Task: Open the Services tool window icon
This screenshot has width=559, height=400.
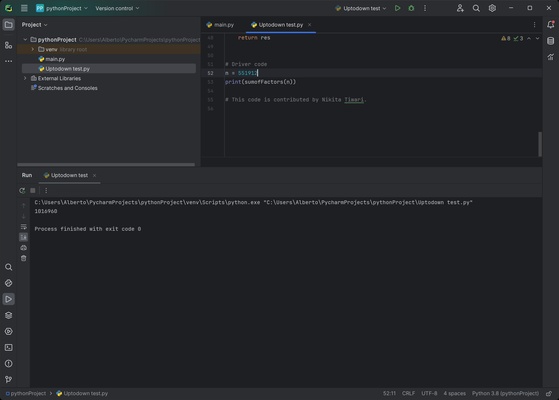Action: click(x=9, y=332)
